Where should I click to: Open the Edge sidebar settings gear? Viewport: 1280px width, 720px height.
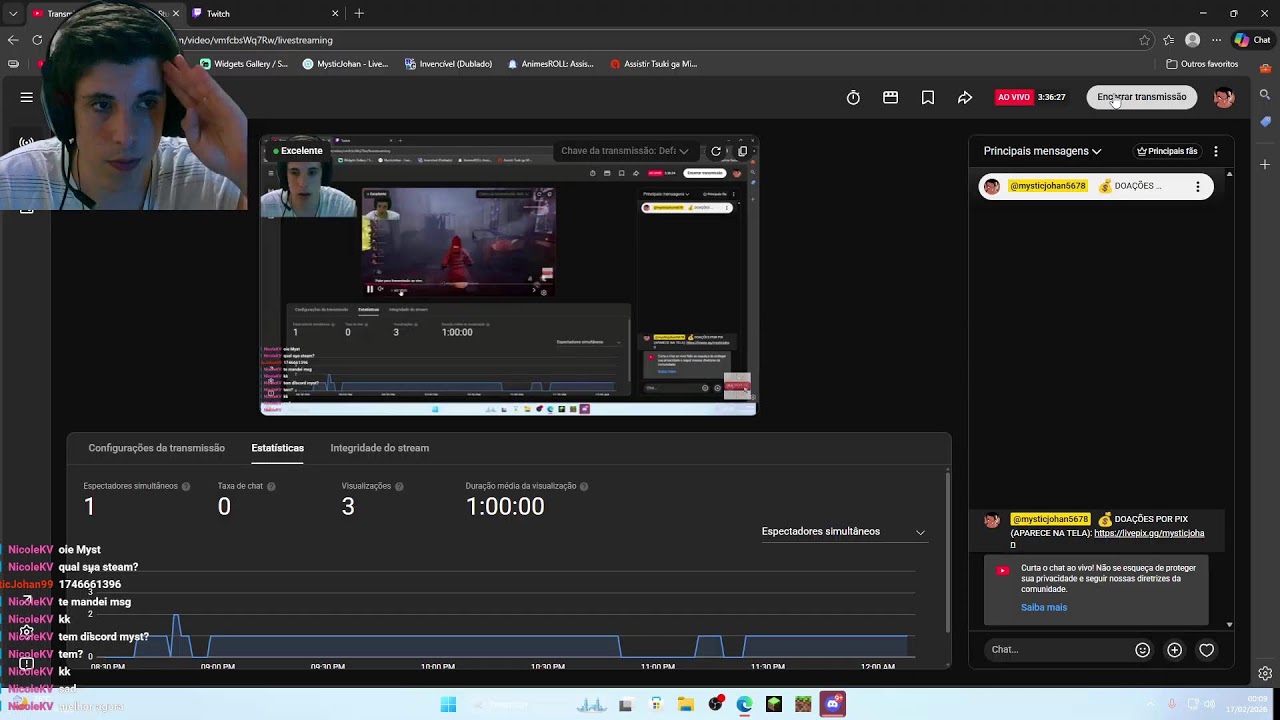tap(1265, 673)
